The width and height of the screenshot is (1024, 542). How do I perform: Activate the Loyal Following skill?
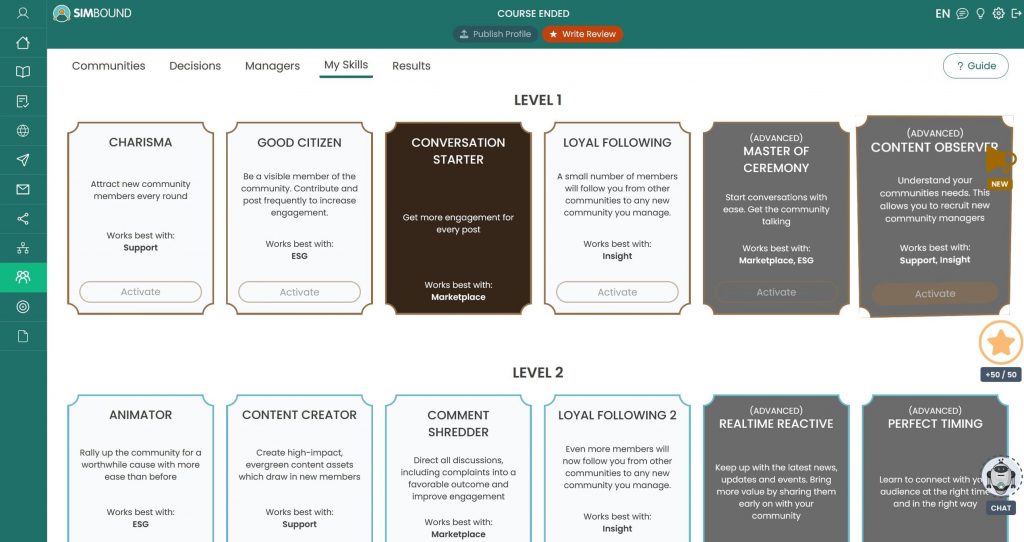click(x=617, y=292)
